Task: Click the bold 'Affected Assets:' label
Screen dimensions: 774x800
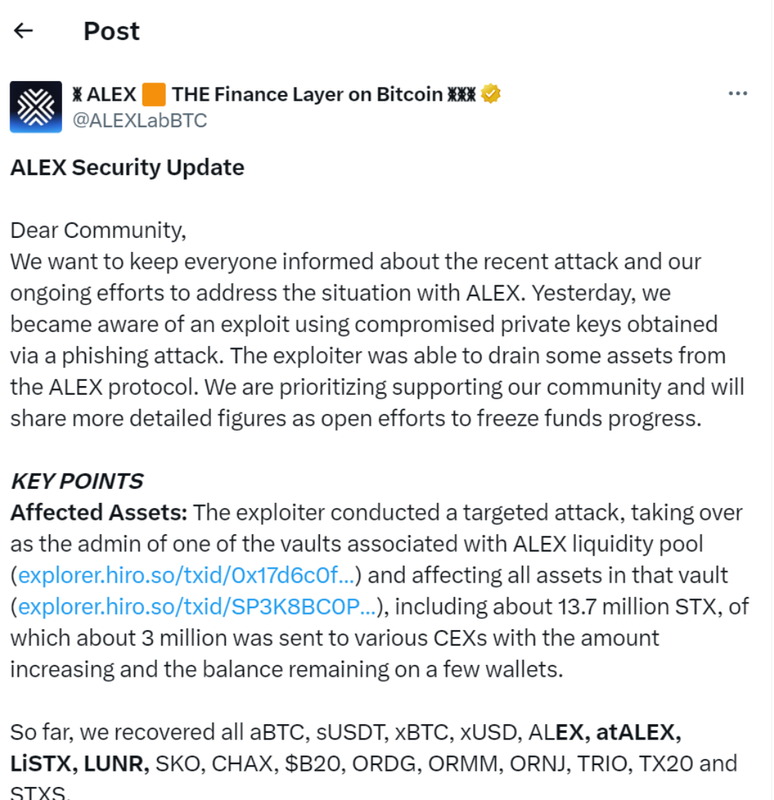Action: pos(99,512)
